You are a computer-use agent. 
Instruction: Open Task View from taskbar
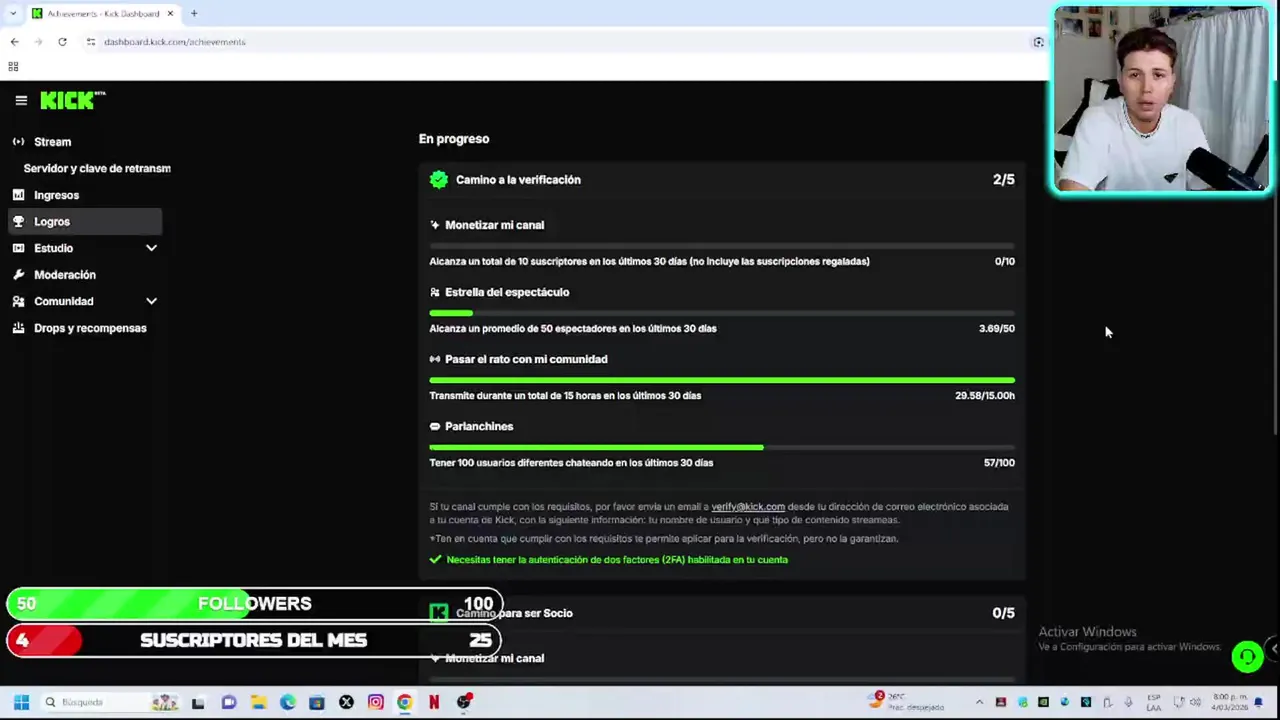click(x=198, y=702)
